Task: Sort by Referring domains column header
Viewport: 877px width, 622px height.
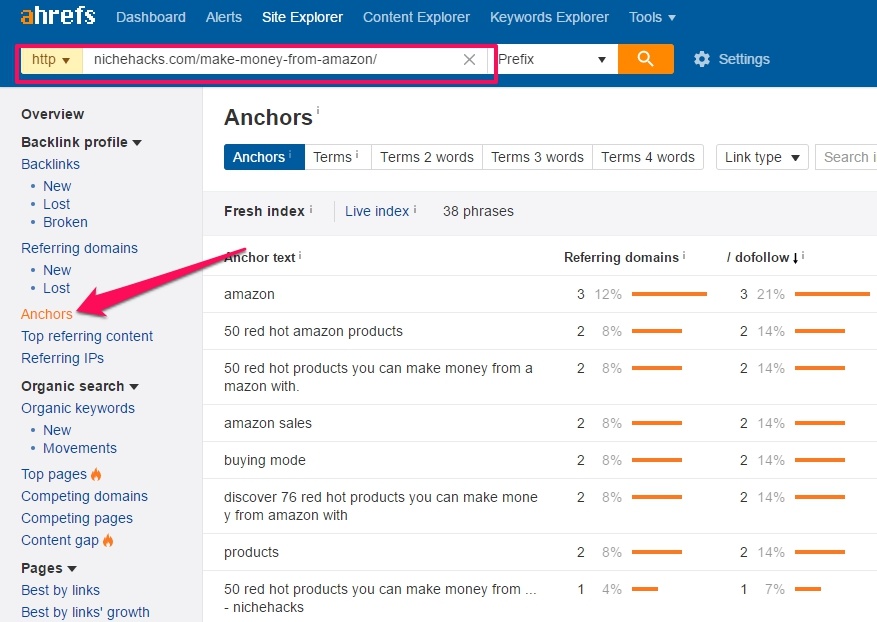Action: click(x=621, y=257)
